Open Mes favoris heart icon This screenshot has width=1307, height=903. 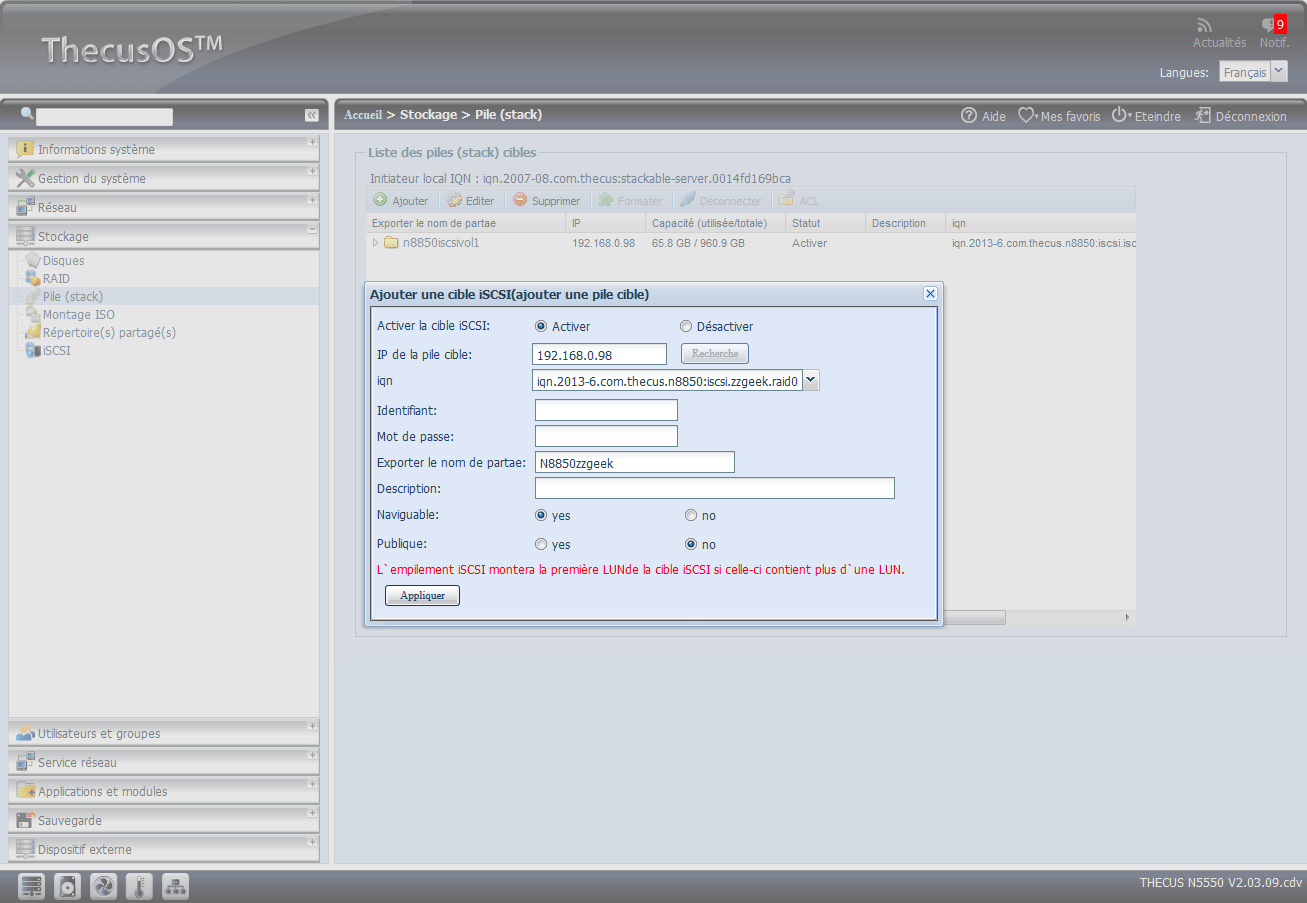[1027, 115]
